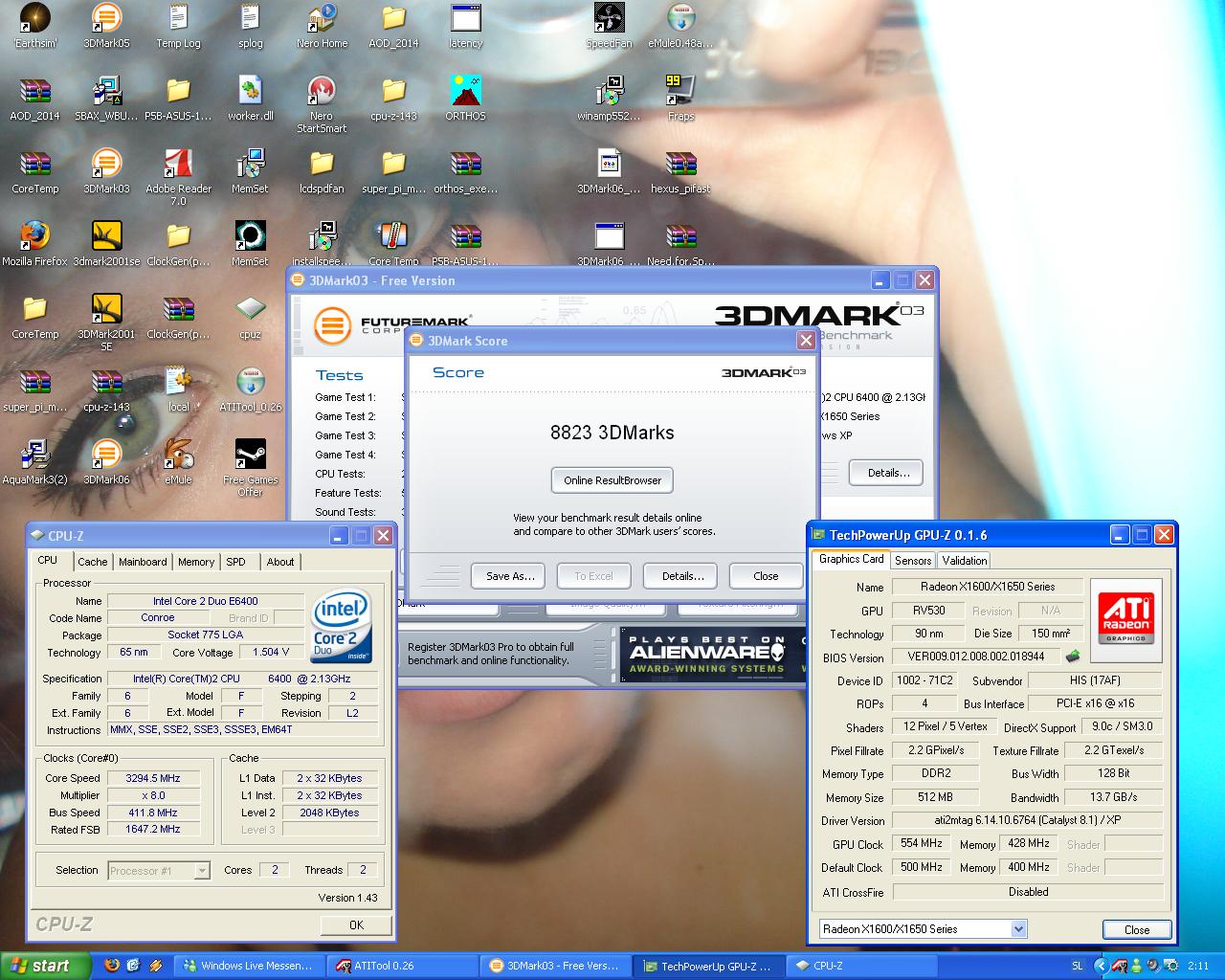Click Close in the 3DMark Score dialog
This screenshot has width=1225, height=980.
(x=766, y=575)
